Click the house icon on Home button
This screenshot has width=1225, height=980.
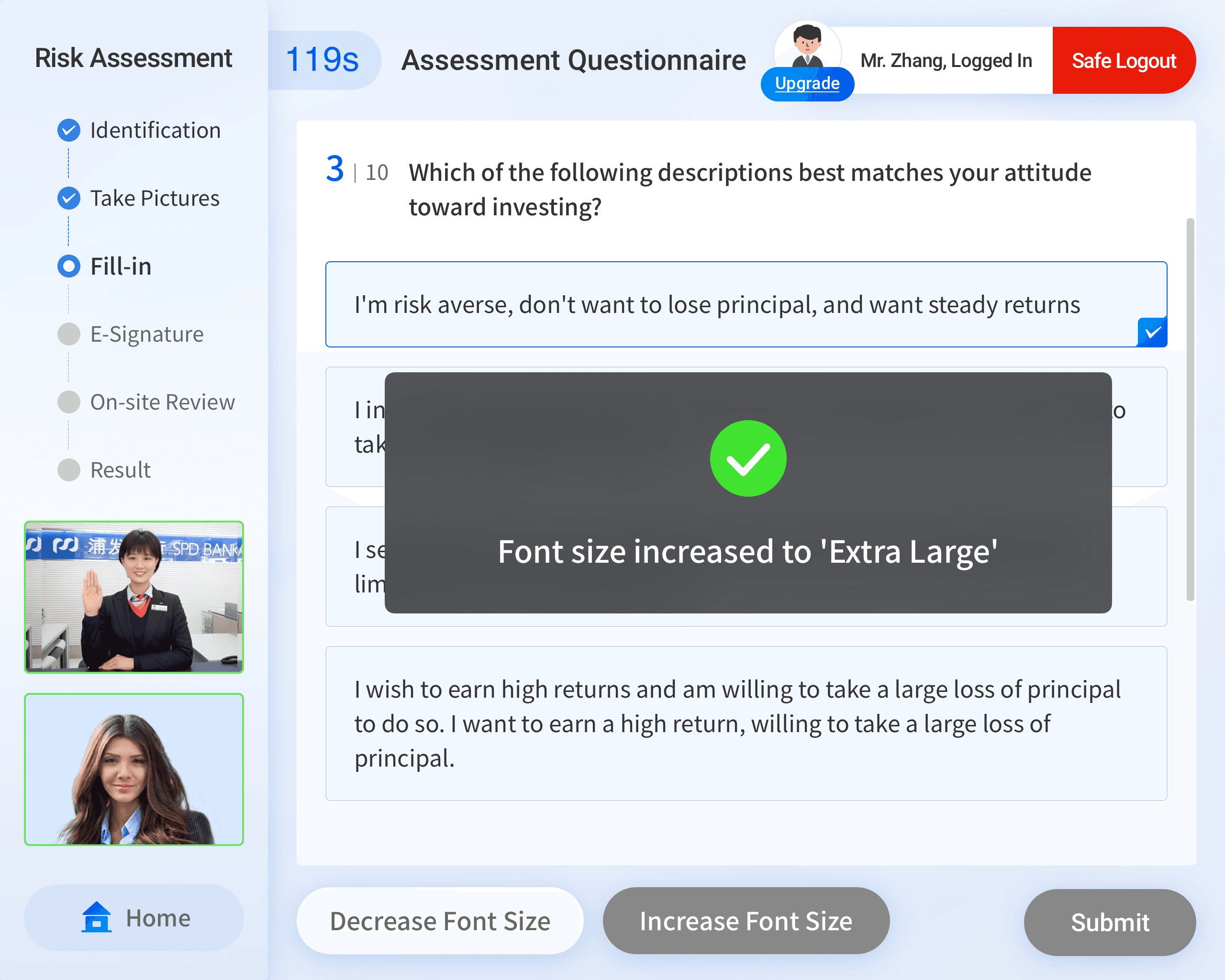point(97,917)
